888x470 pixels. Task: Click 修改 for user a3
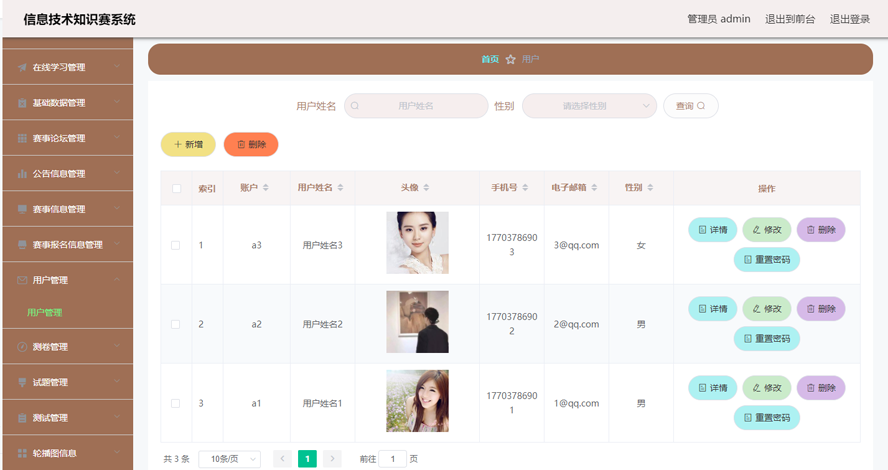click(767, 230)
